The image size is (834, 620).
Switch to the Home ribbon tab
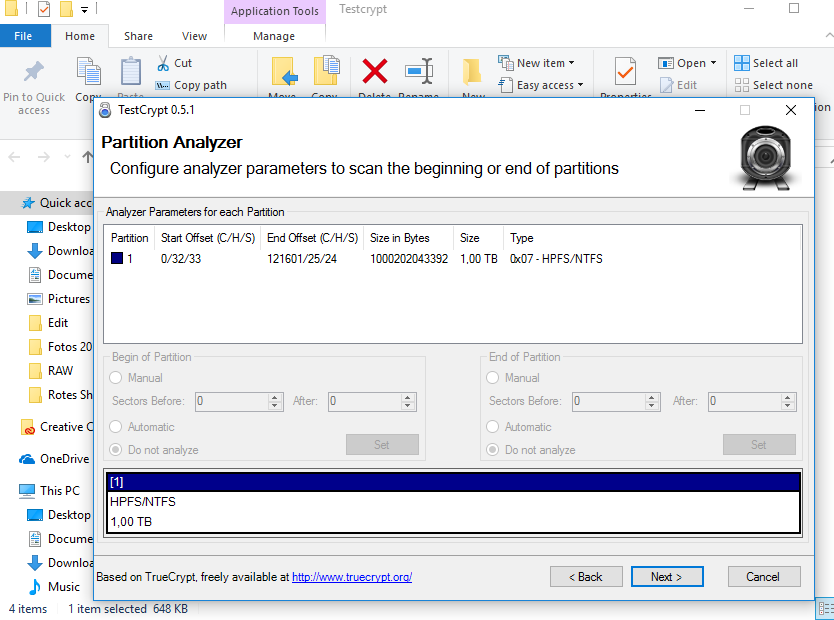tap(80, 36)
